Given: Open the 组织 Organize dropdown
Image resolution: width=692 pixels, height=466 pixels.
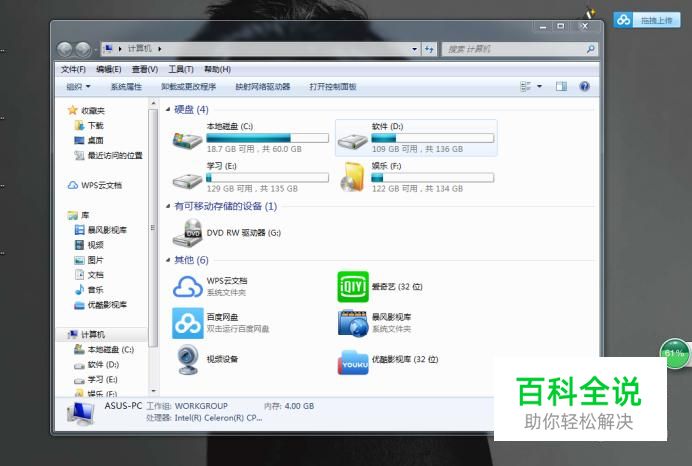Looking at the screenshot, I should [x=78, y=86].
